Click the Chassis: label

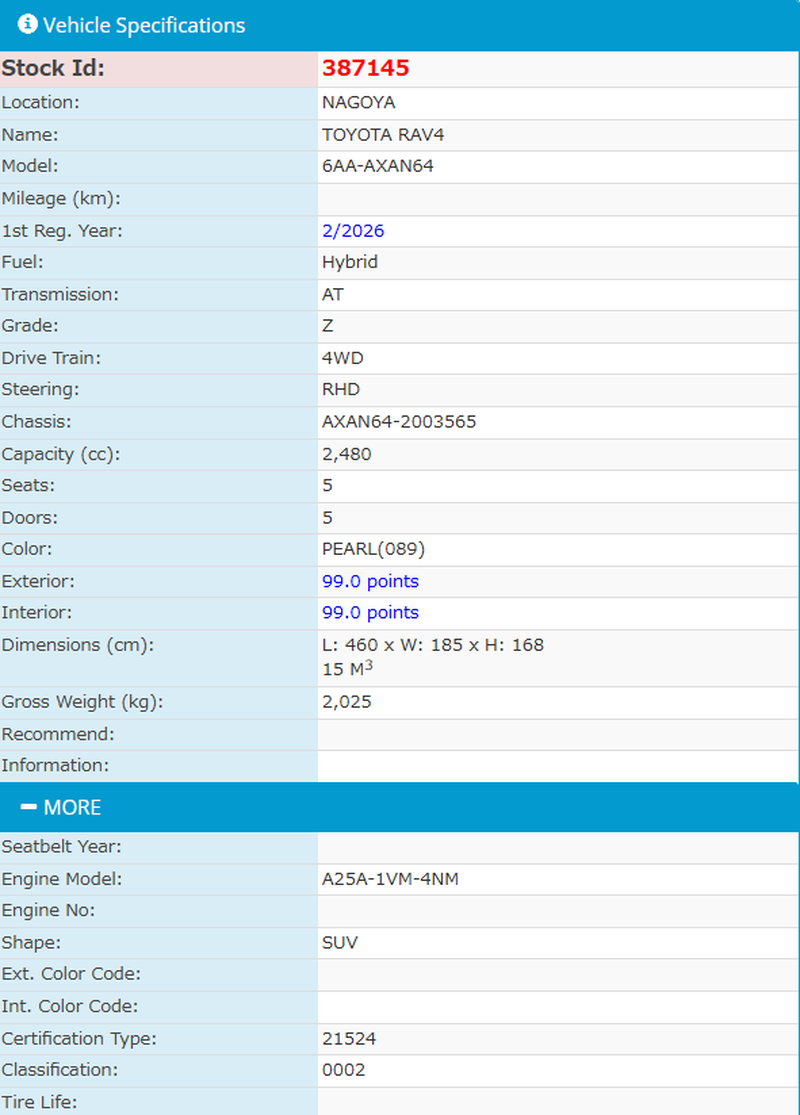point(37,422)
